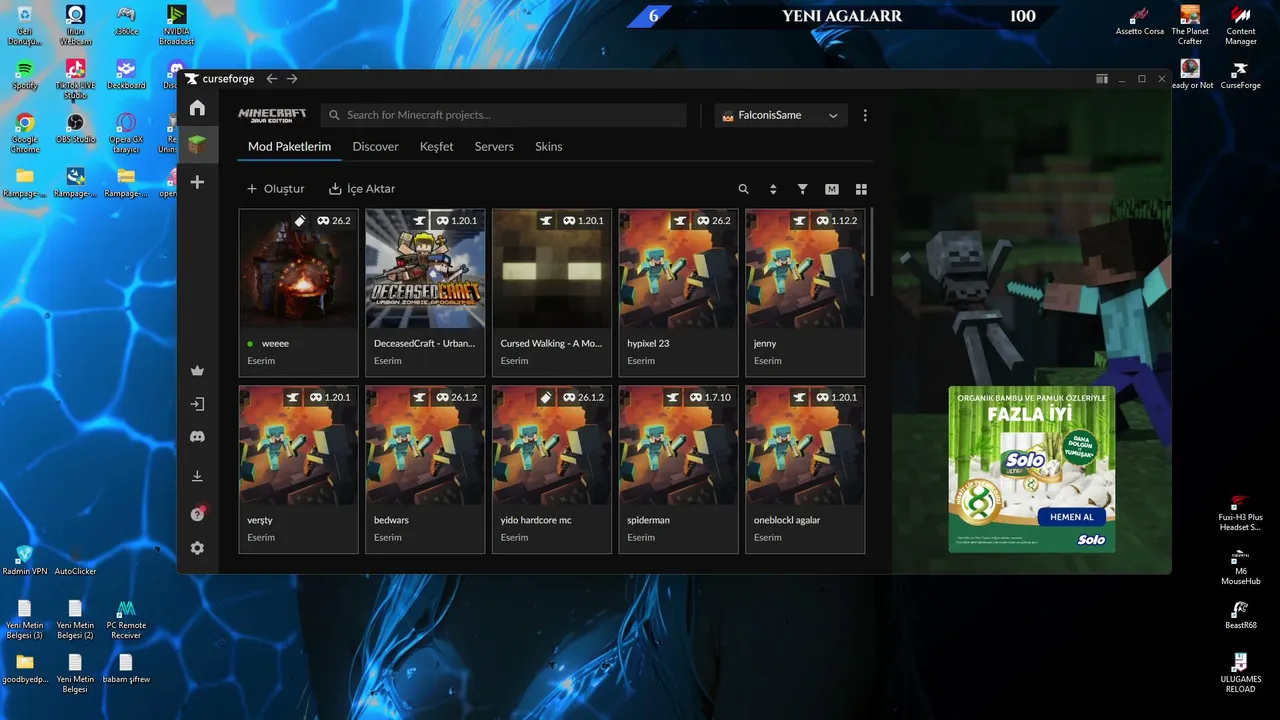Viewport: 1280px width, 720px height.
Task: Focus the Search for Minecraft projects field
Action: pos(504,115)
